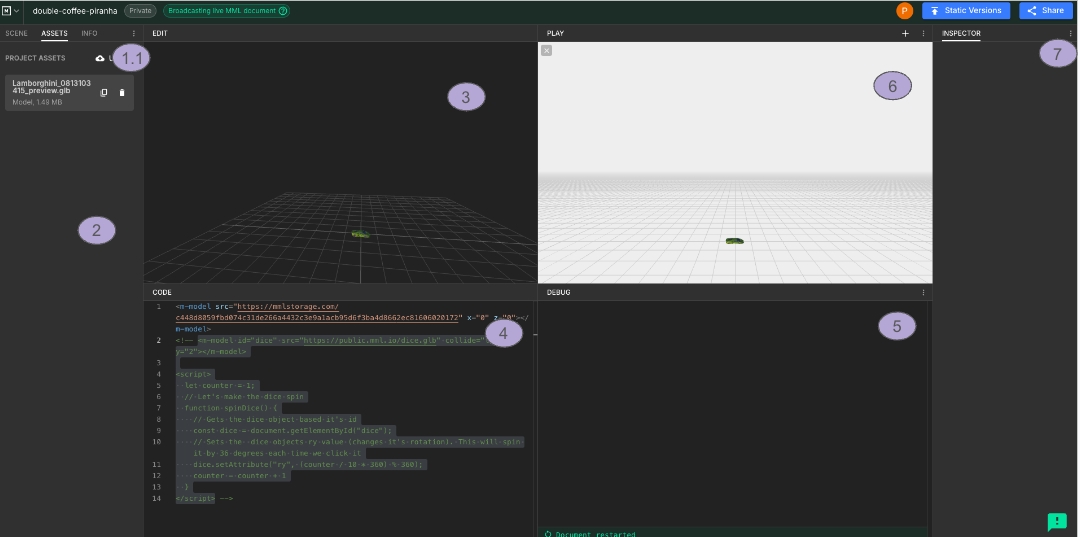
Task: Select the Lamborghini_0813103415_preview.glb asset card
Action: pyautogui.click(x=50, y=93)
